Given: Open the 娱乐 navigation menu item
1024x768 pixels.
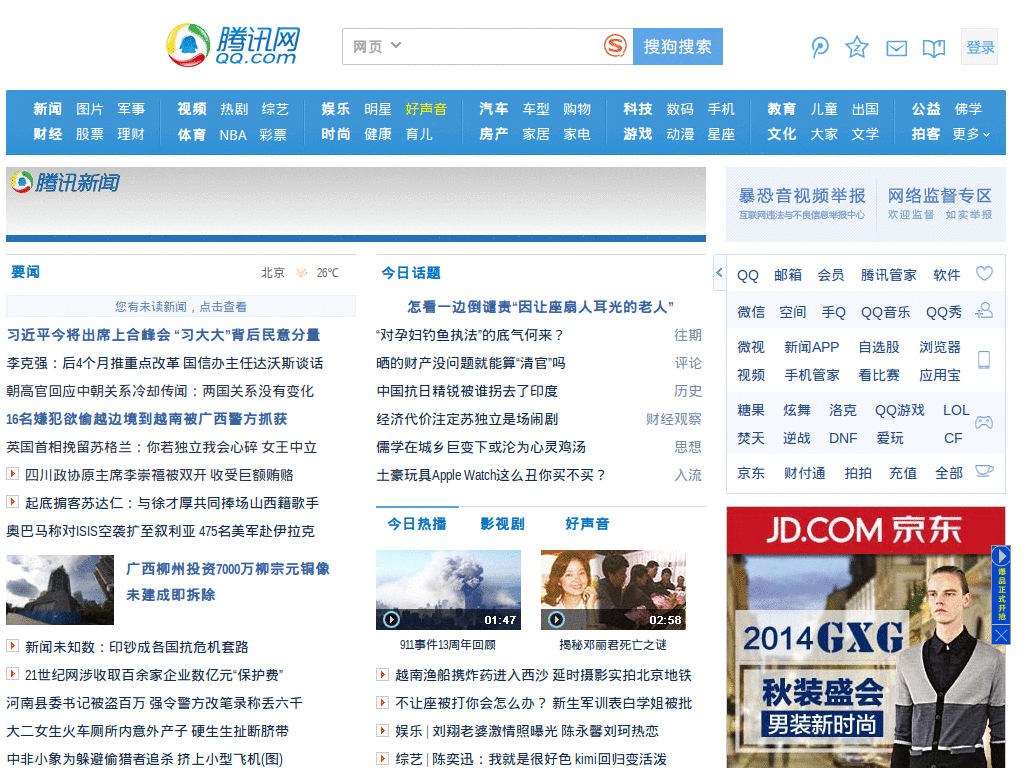Looking at the screenshot, I should tap(336, 109).
